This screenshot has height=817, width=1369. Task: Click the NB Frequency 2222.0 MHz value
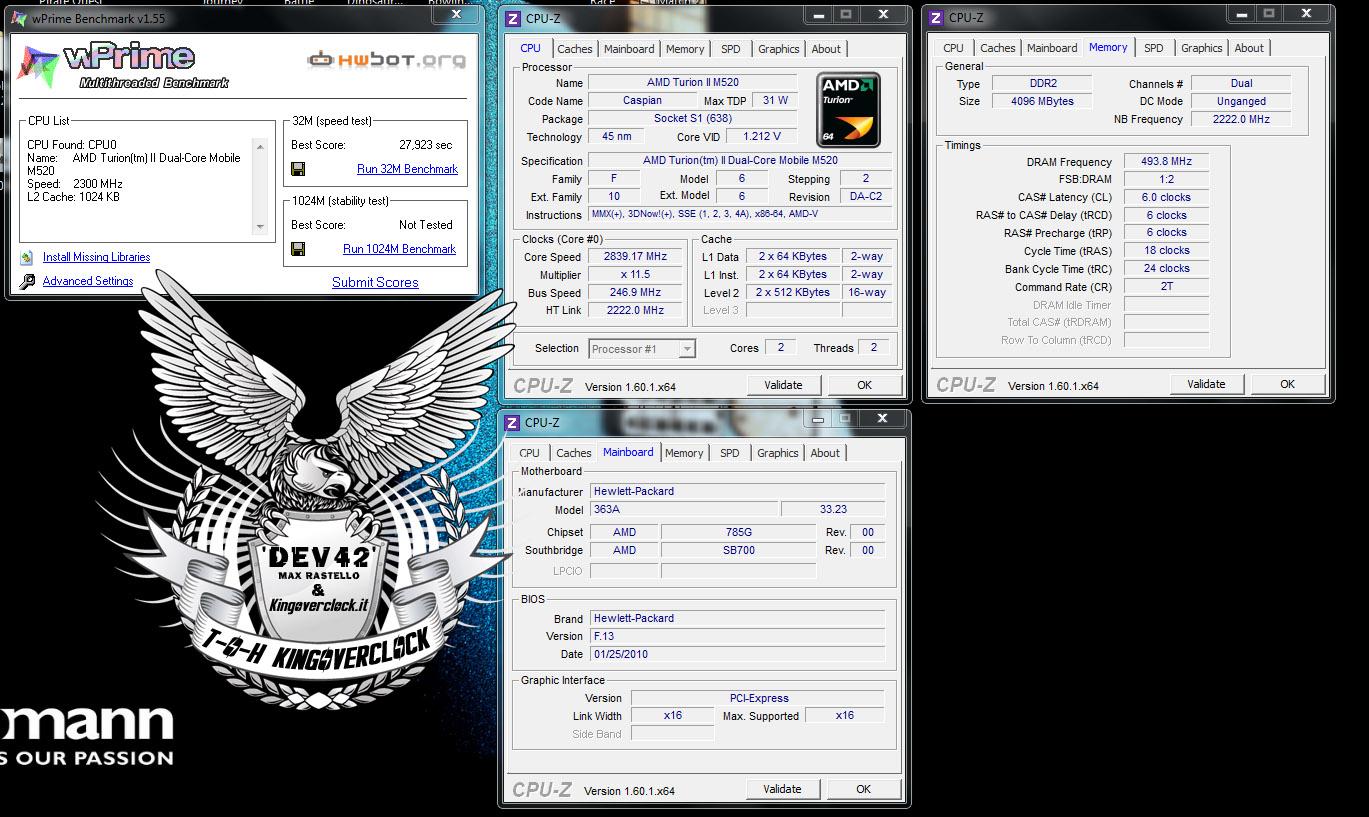(x=1241, y=119)
